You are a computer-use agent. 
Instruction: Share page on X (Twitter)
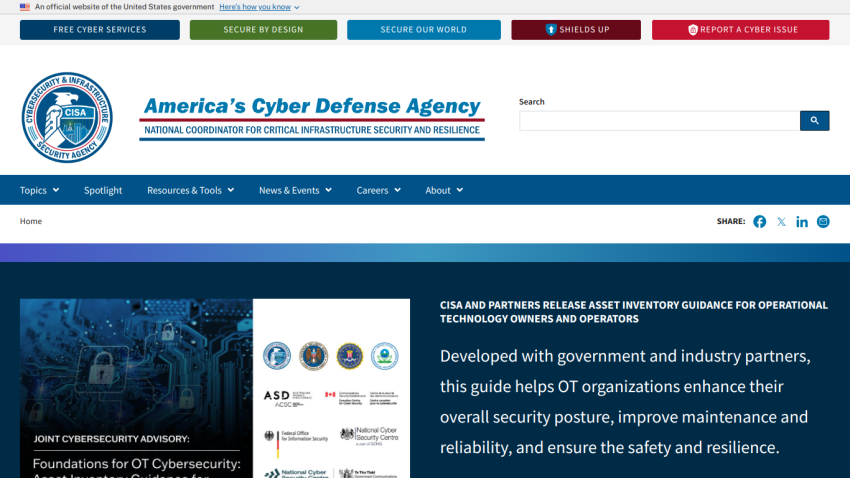pyautogui.click(x=781, y=222)
